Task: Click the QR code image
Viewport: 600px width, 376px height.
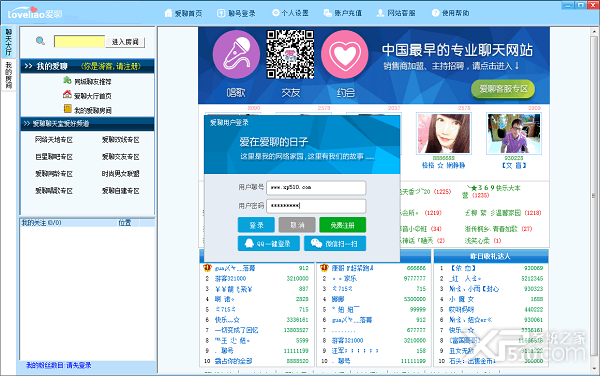Action: [x=290, y=54]
